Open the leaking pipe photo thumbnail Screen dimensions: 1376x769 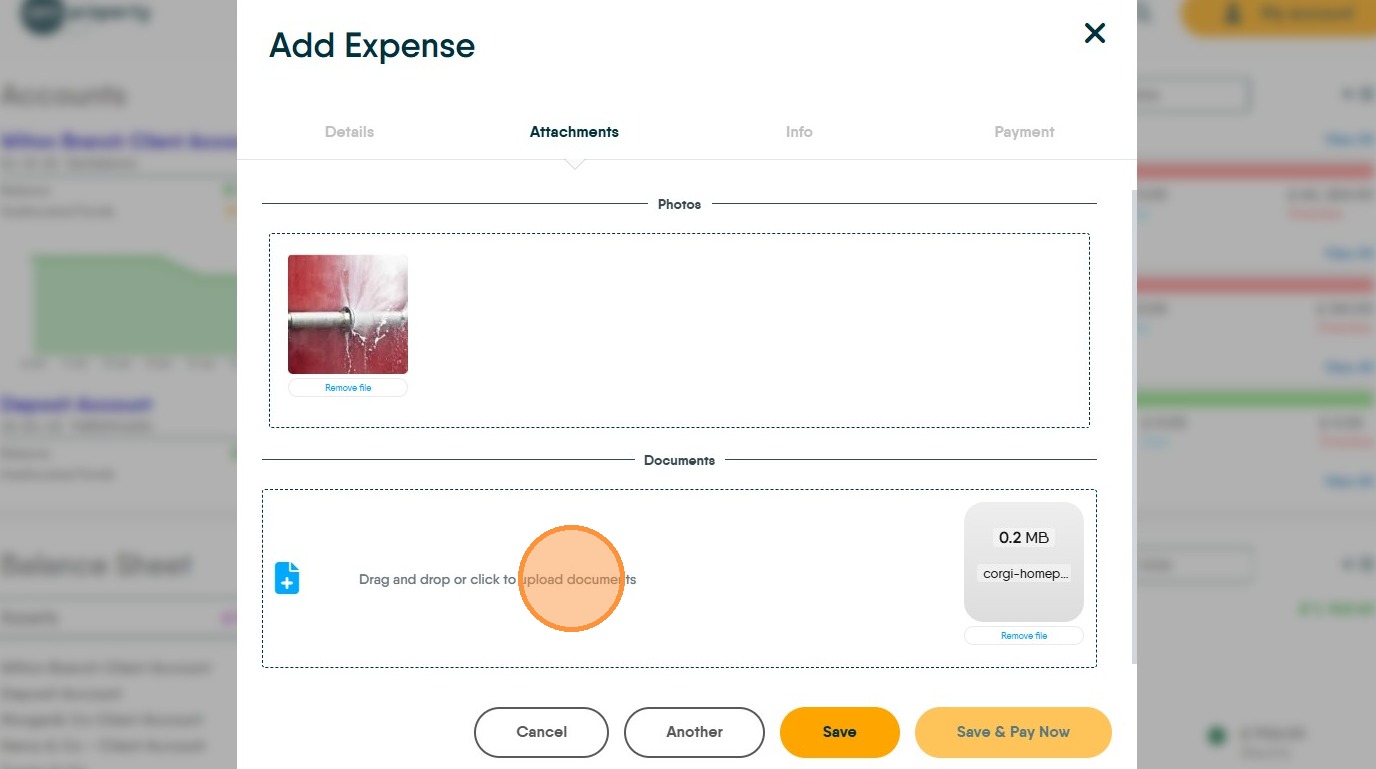point(348,314)
